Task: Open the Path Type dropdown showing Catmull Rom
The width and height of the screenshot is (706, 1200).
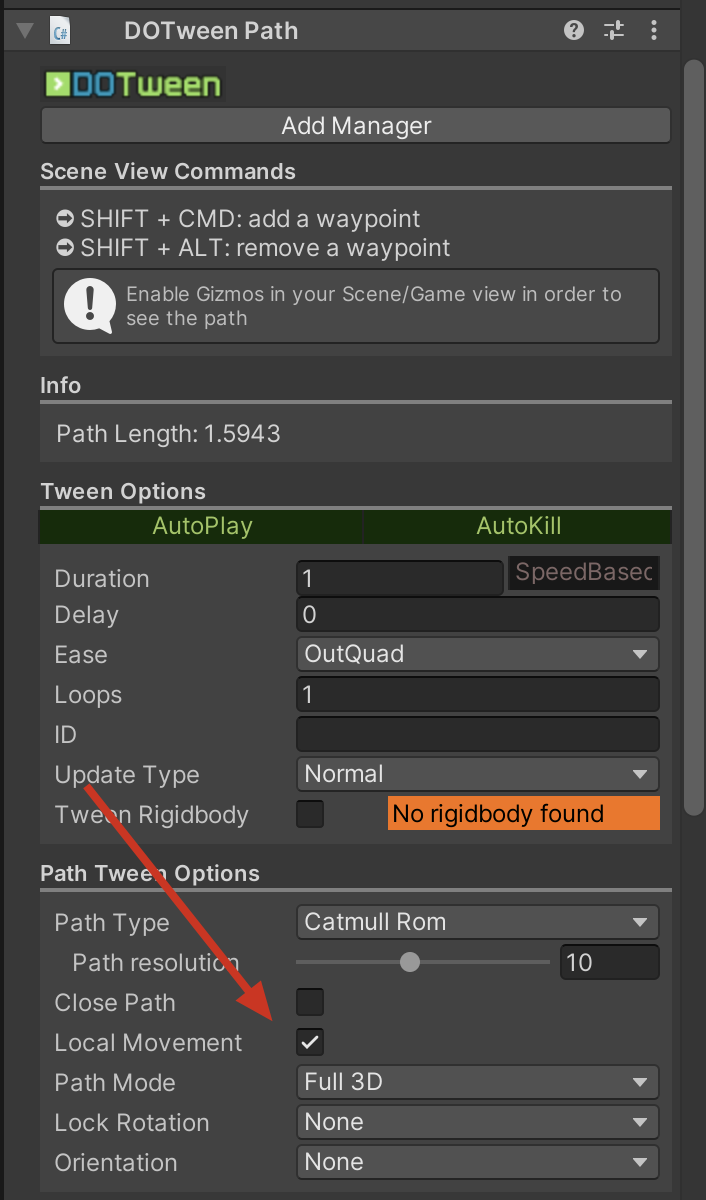Action: tap(477, 922)
